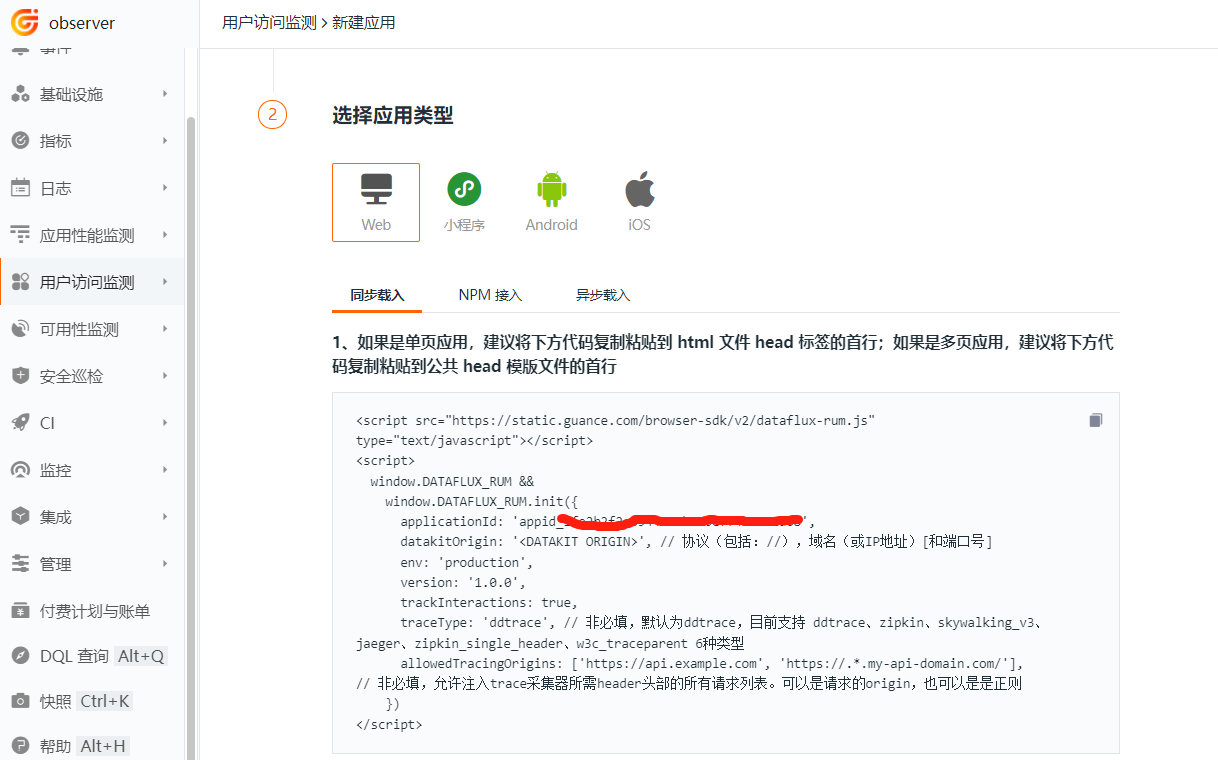Expand the 安全巡检 submenu arrow

[x=165, y=376]
